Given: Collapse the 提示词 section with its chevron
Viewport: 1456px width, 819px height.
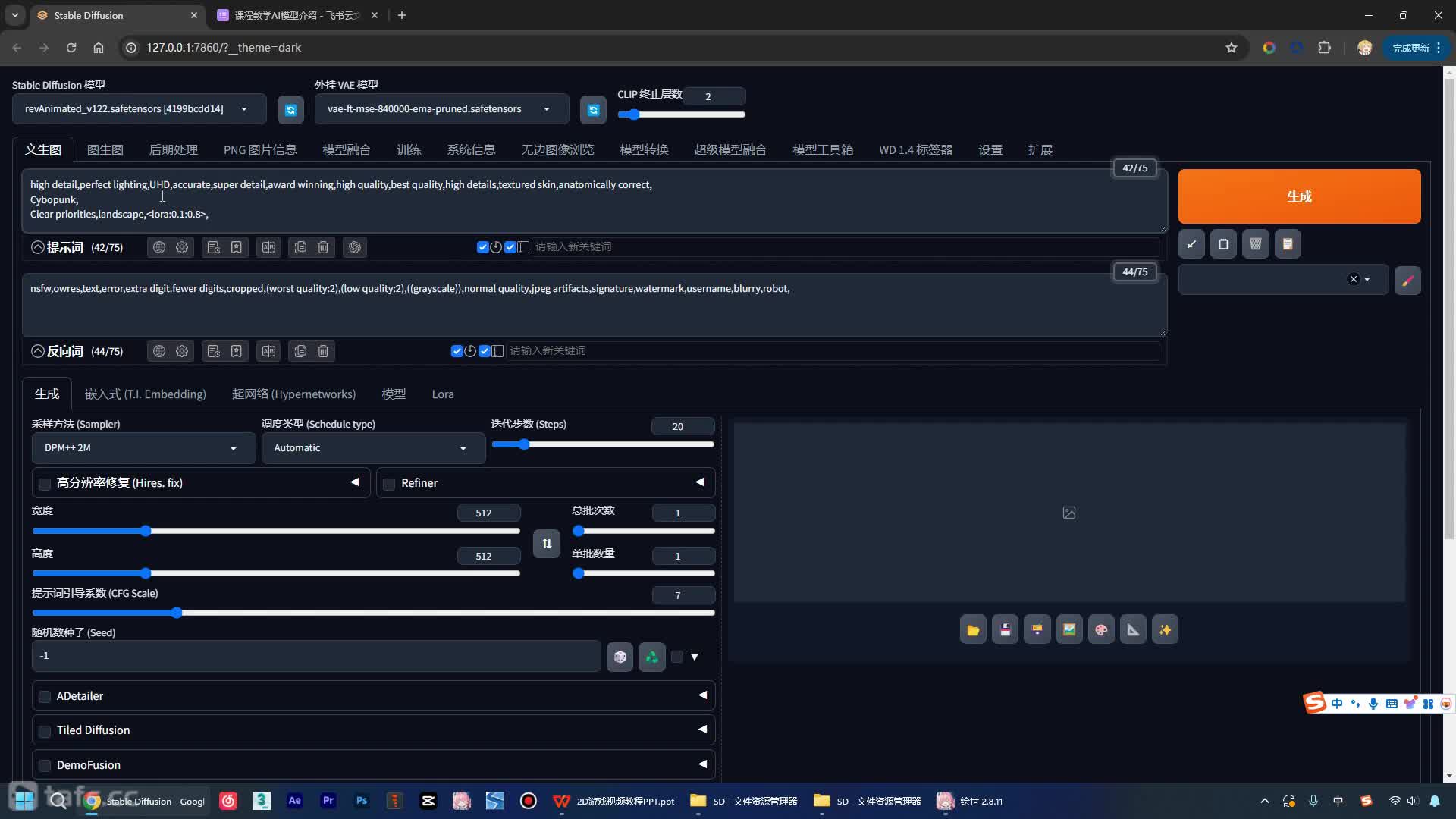Looking at the screenshot, I should 38,247.
